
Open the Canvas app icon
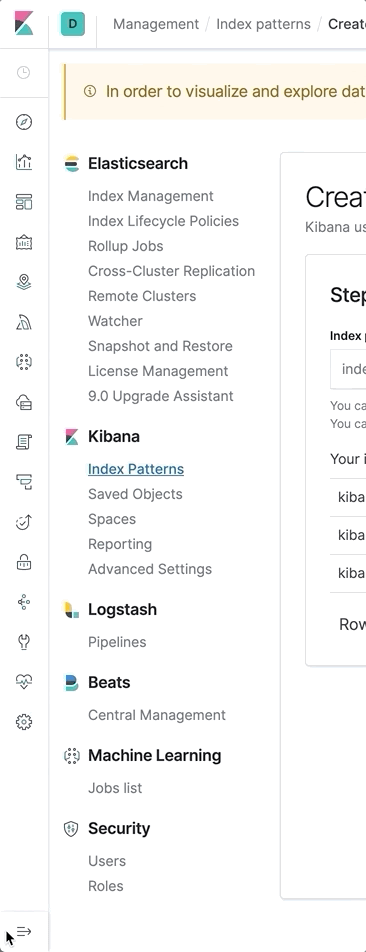24,242
